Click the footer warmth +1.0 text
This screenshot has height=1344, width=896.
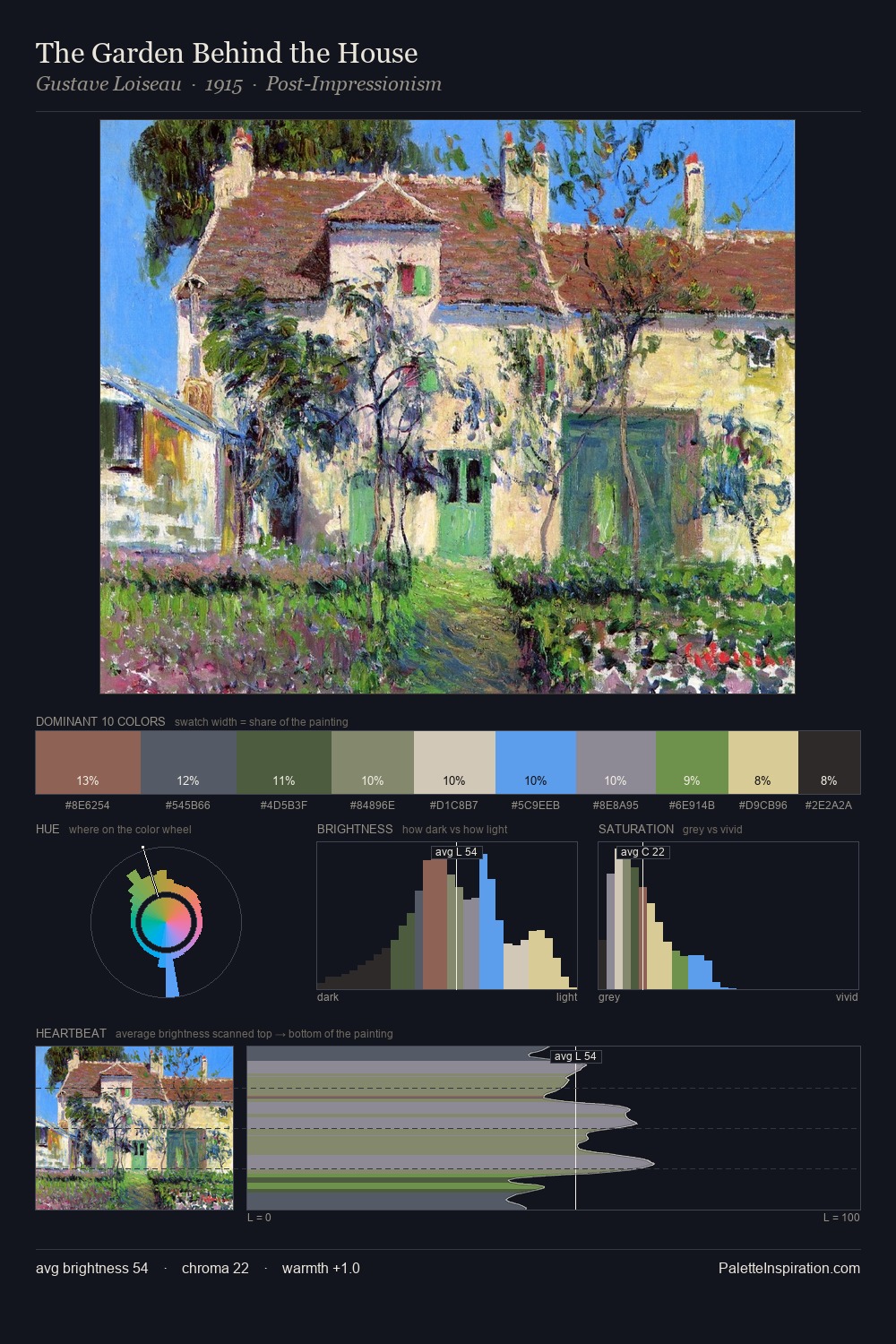[x=321, y=1268]
